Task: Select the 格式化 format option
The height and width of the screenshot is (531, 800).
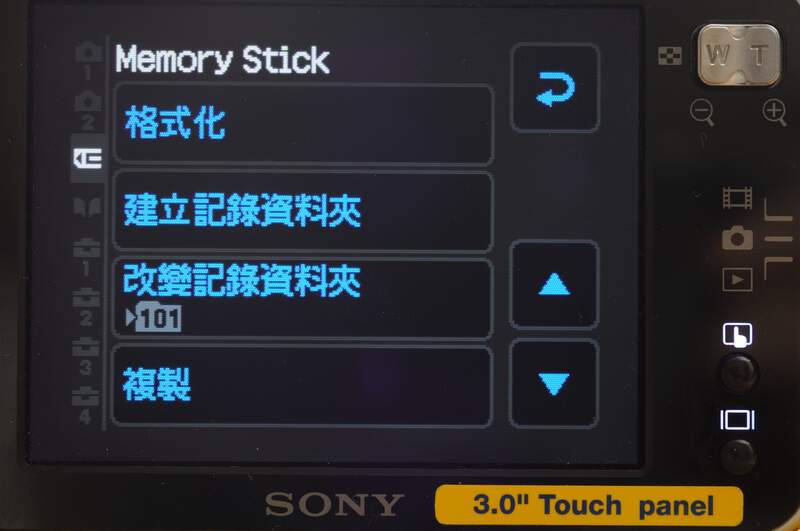Action: pos(303,124)
